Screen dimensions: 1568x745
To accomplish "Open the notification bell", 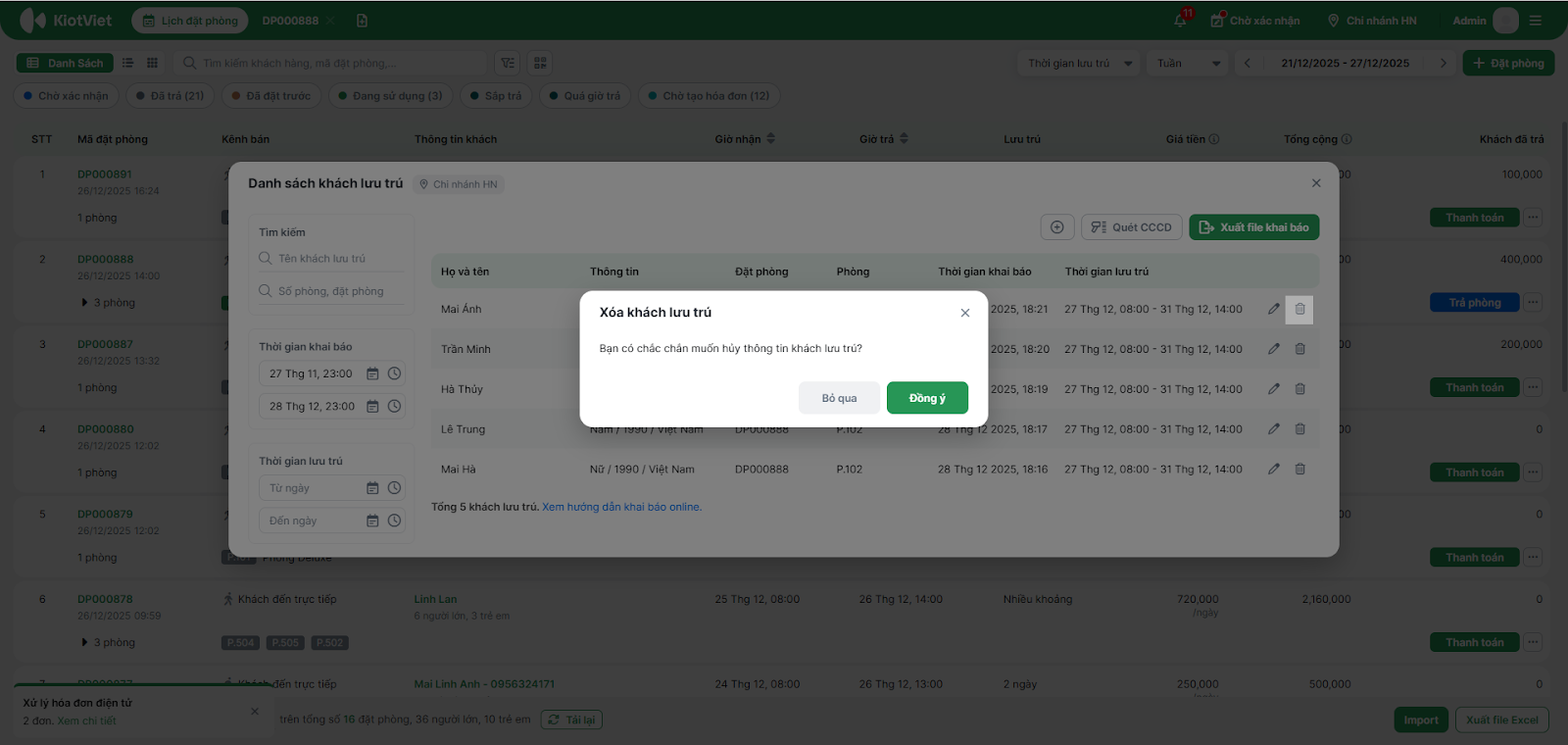I will coord(1180,21).
